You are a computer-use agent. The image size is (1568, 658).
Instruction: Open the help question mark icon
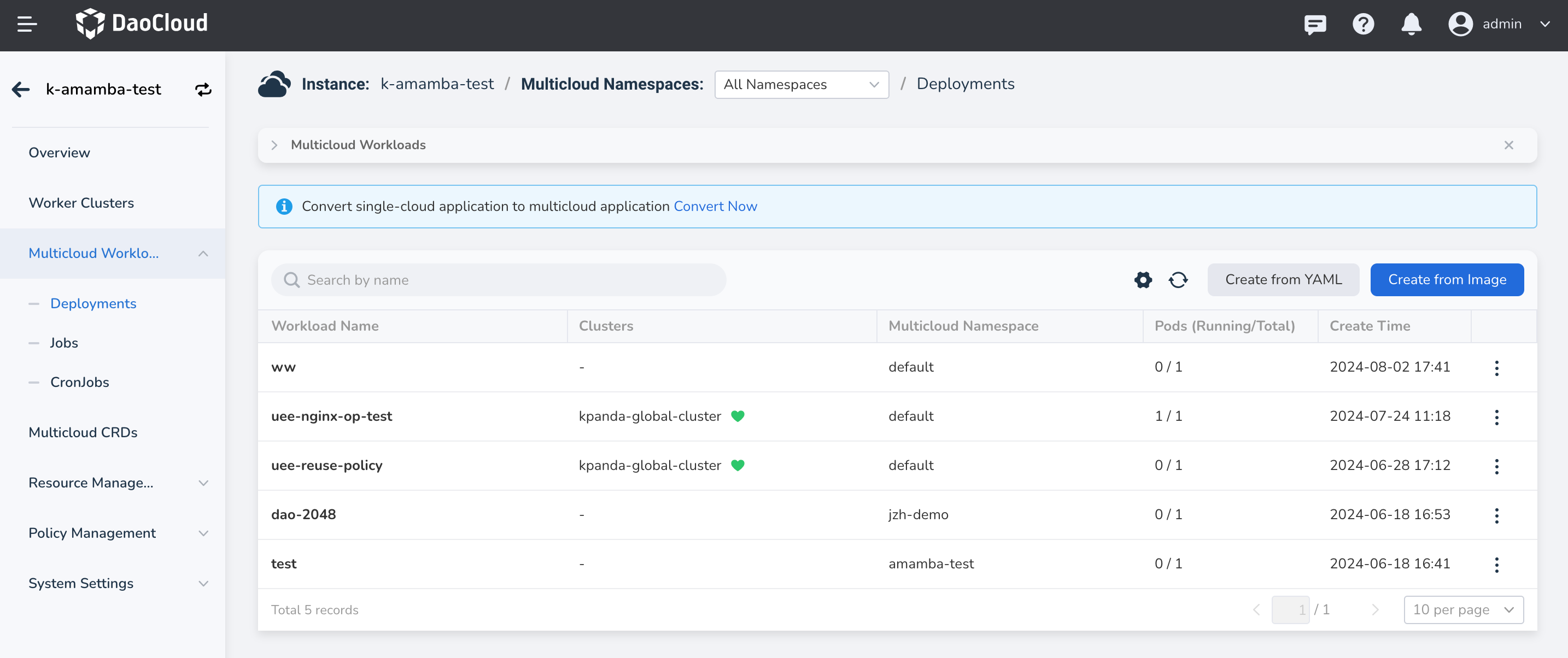pyautogui.click(x=1363, y=25)
